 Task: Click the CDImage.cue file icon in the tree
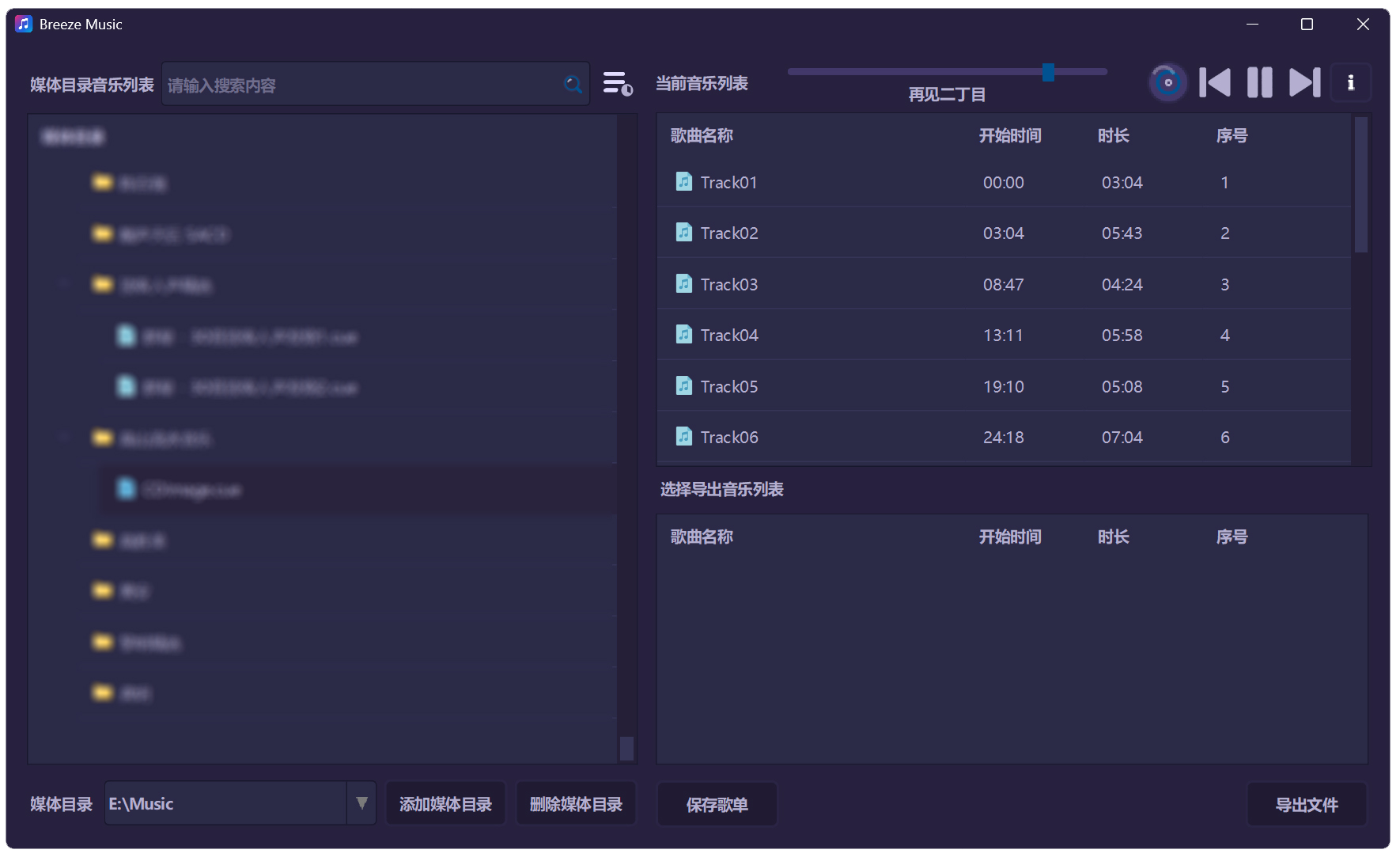[127, 489]
